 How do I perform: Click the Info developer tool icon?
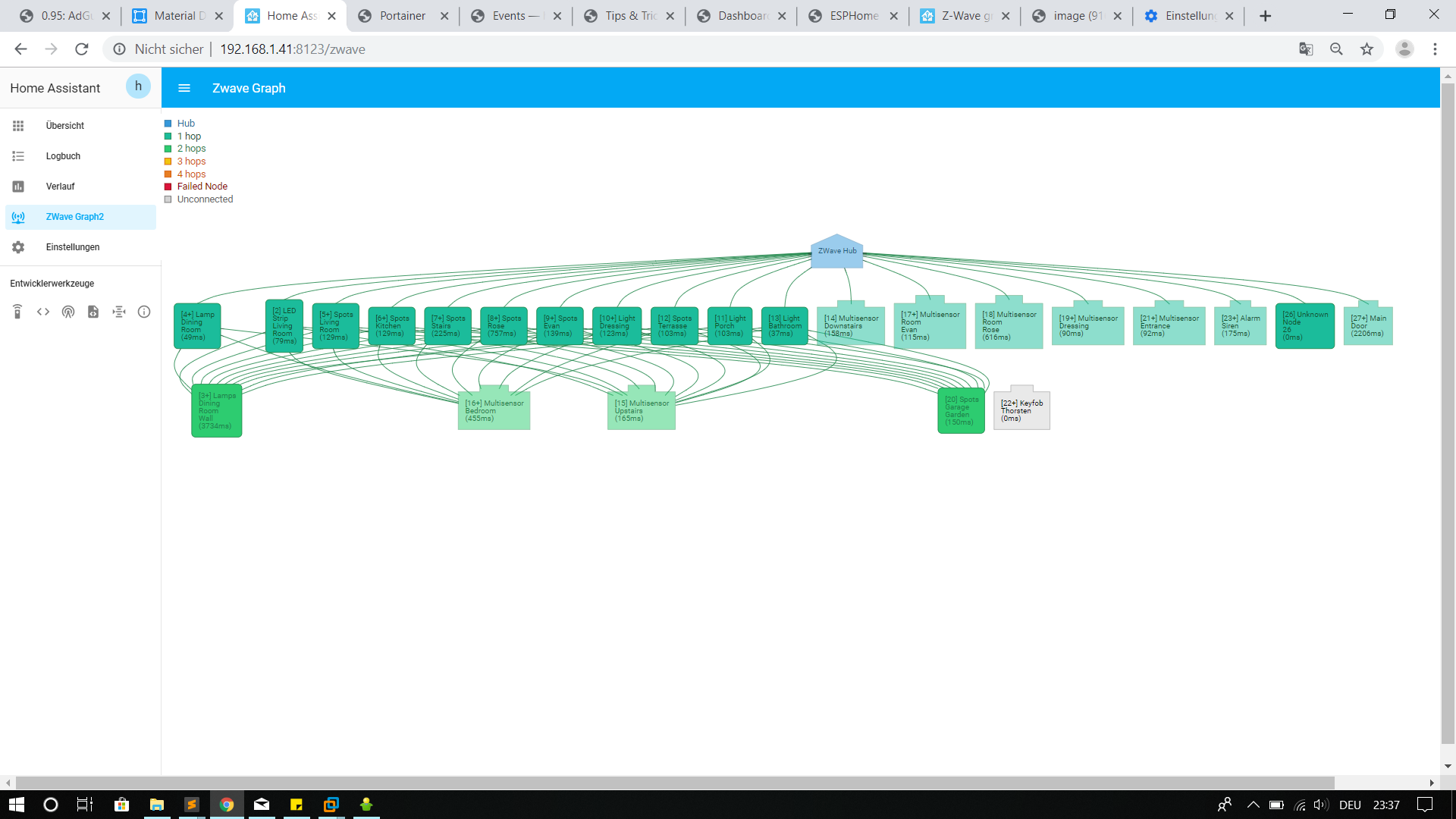(144, 312)
